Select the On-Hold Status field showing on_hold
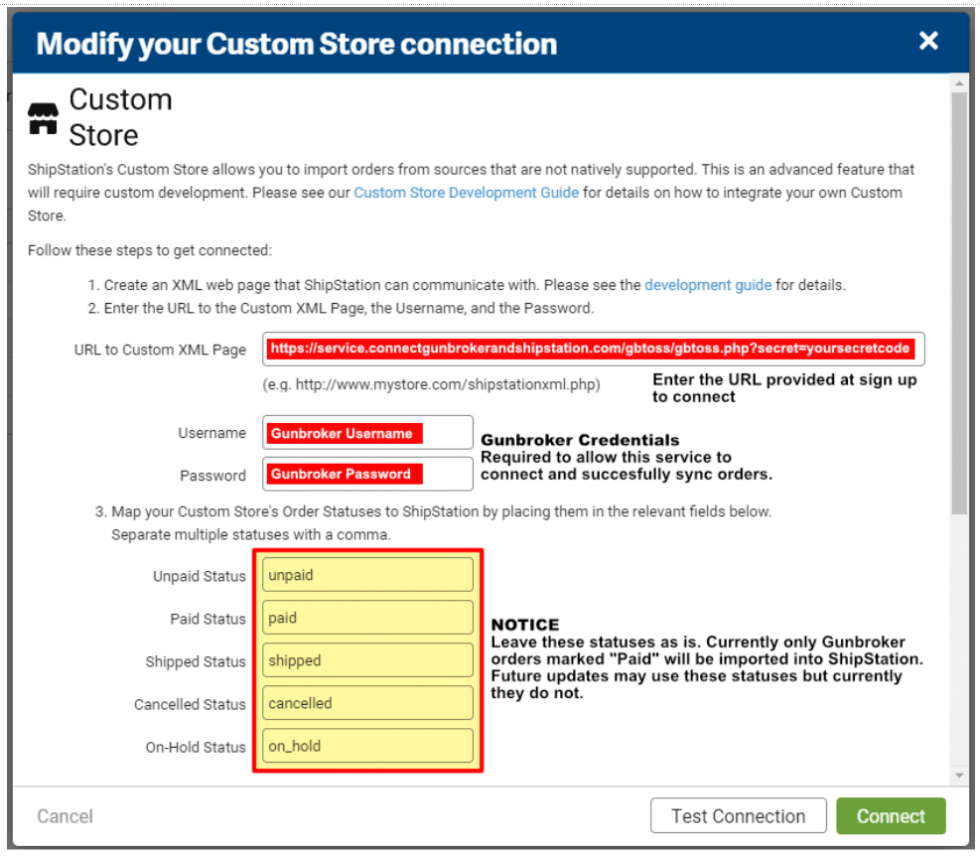This screenshot has height=856, width=980. pos(367,746)
